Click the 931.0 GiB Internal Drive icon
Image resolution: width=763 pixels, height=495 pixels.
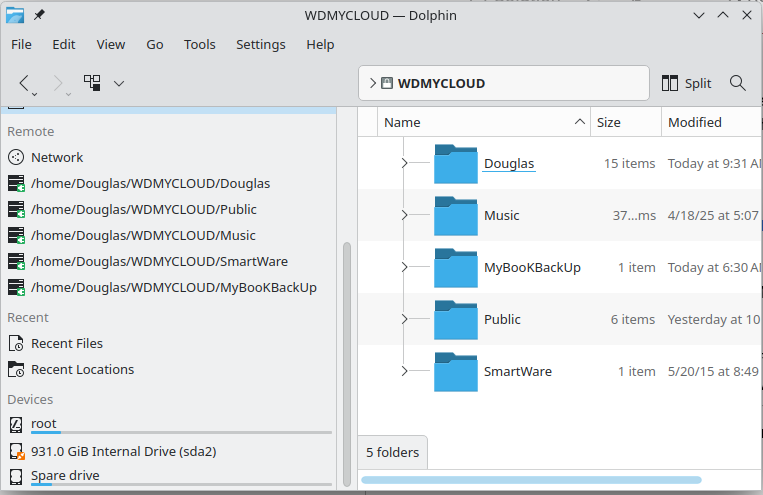tap(16, 451)
